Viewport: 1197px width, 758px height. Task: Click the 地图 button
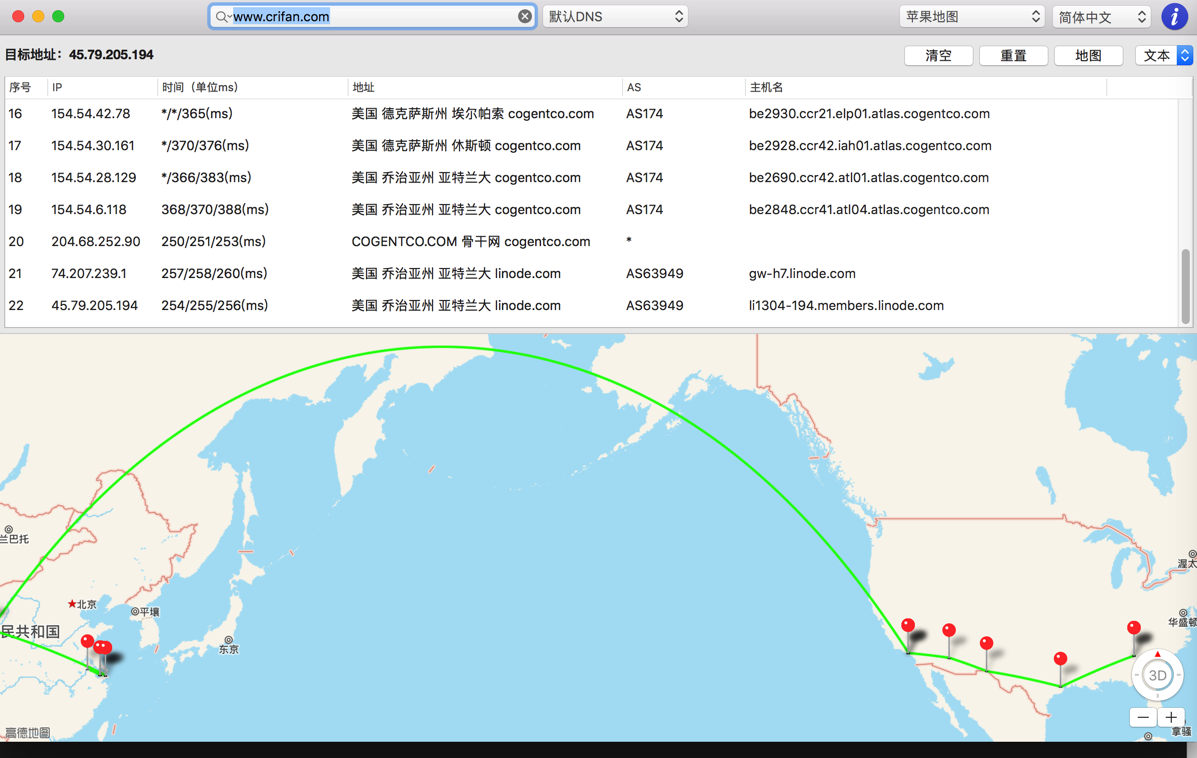[1088, 55]
